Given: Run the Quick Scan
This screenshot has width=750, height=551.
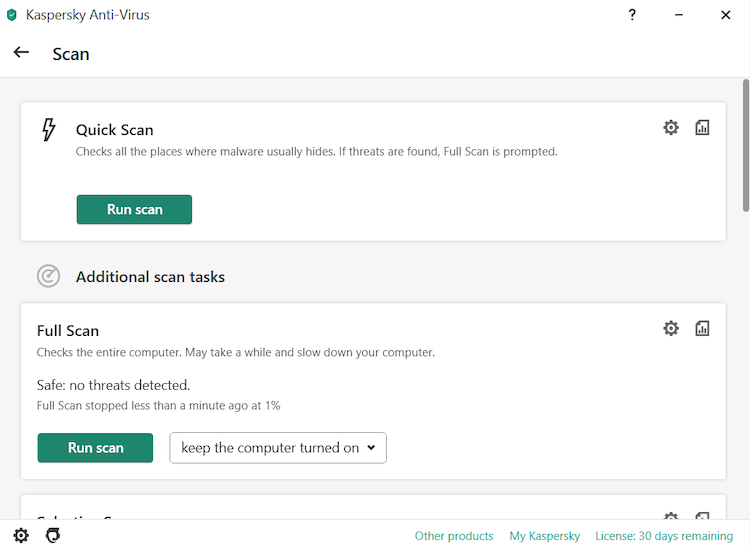Looking at the screenshot, I should pyautogui.click(x=134, y=209).
